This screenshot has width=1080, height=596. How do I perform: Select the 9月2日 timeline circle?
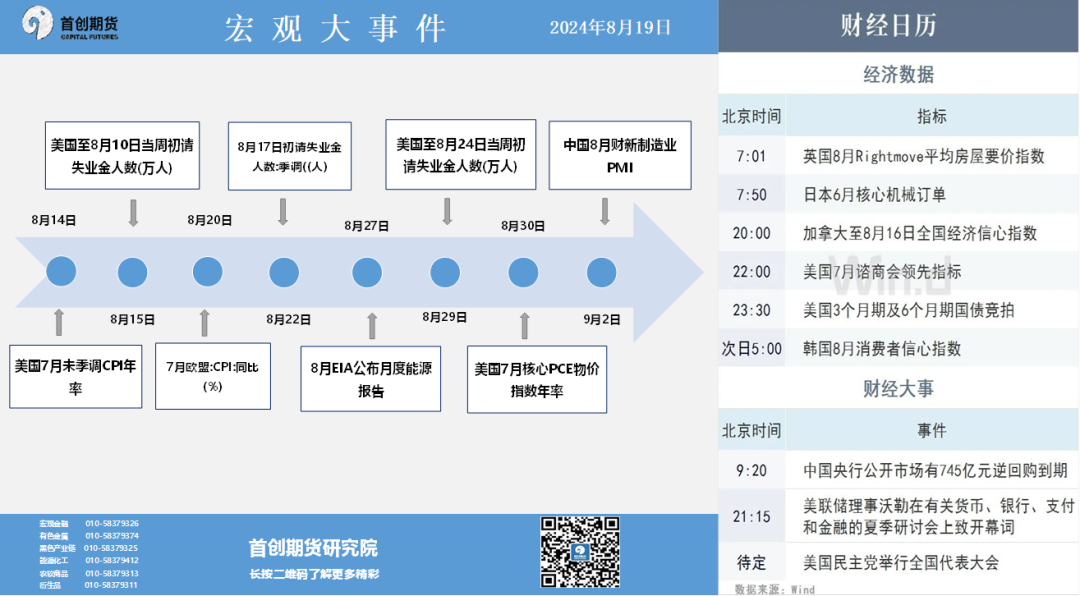[x=601, y=272]
